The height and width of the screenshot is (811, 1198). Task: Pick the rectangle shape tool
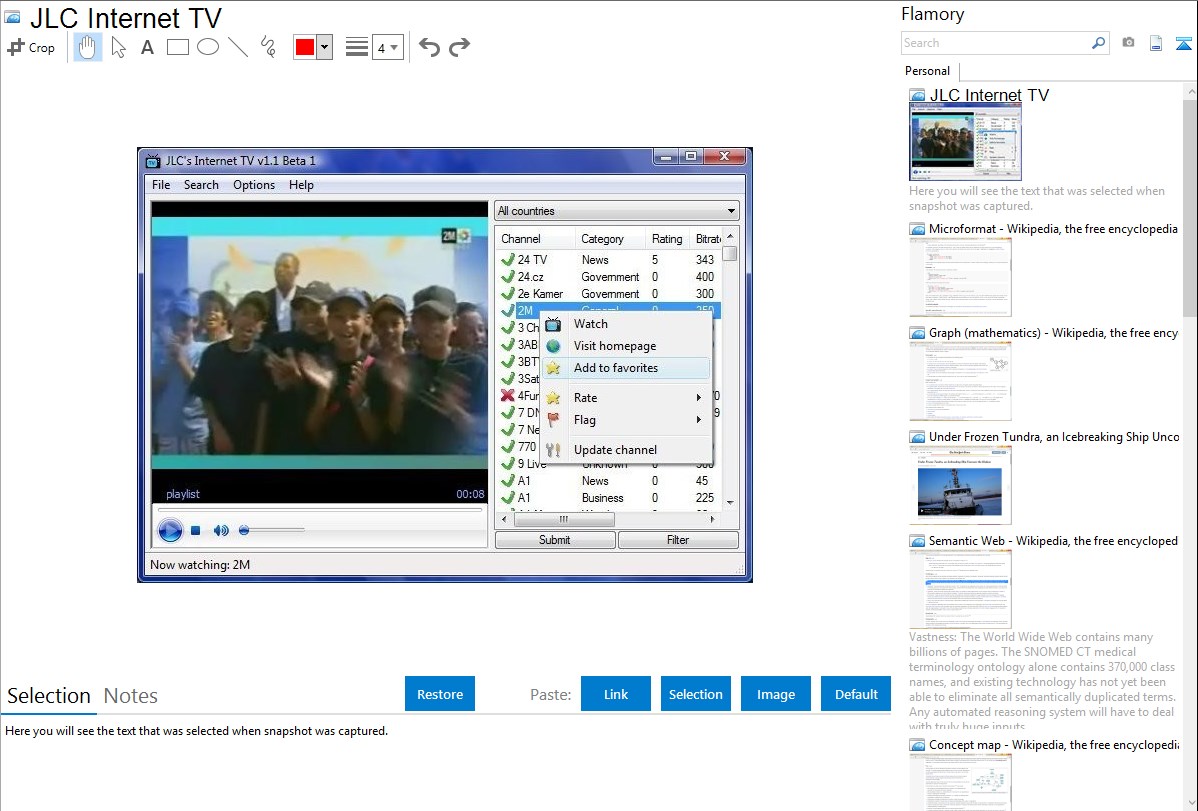pos(177,47)
